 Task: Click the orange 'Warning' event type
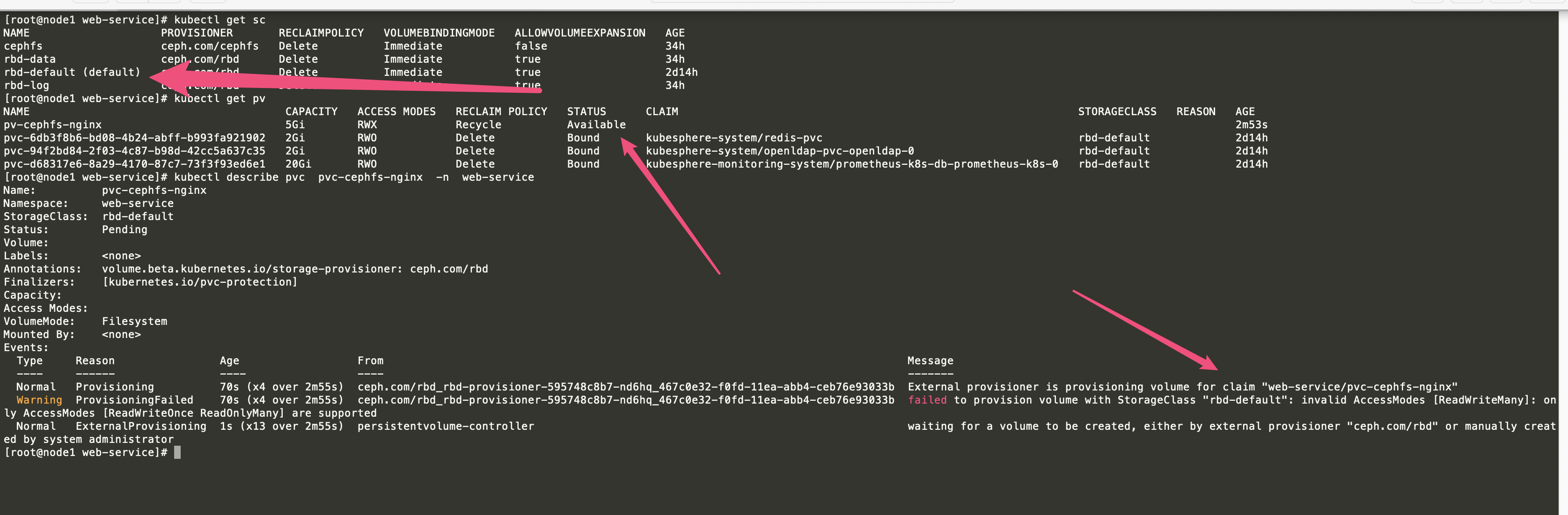(39, 401)
